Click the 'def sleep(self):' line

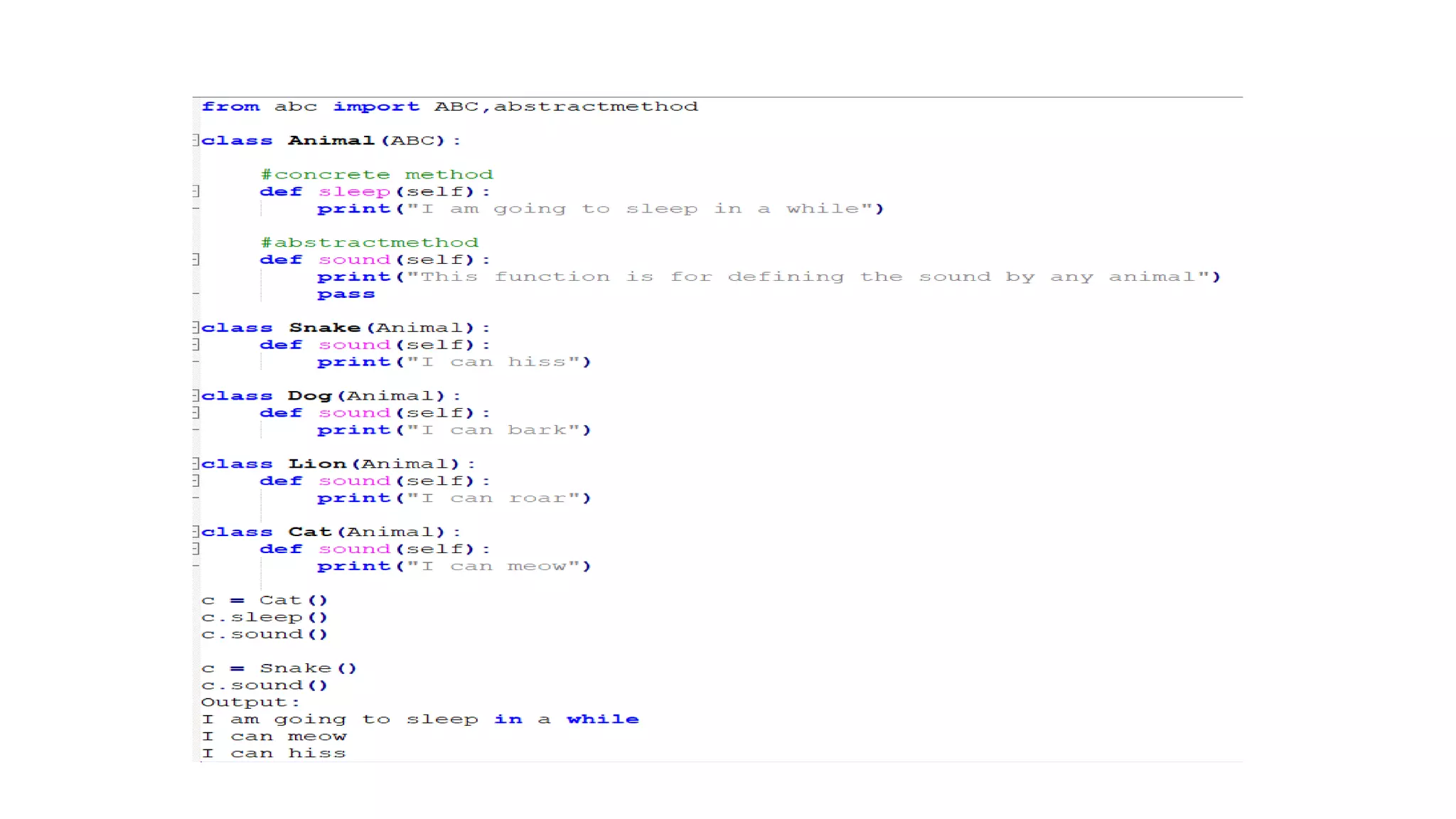375,192
